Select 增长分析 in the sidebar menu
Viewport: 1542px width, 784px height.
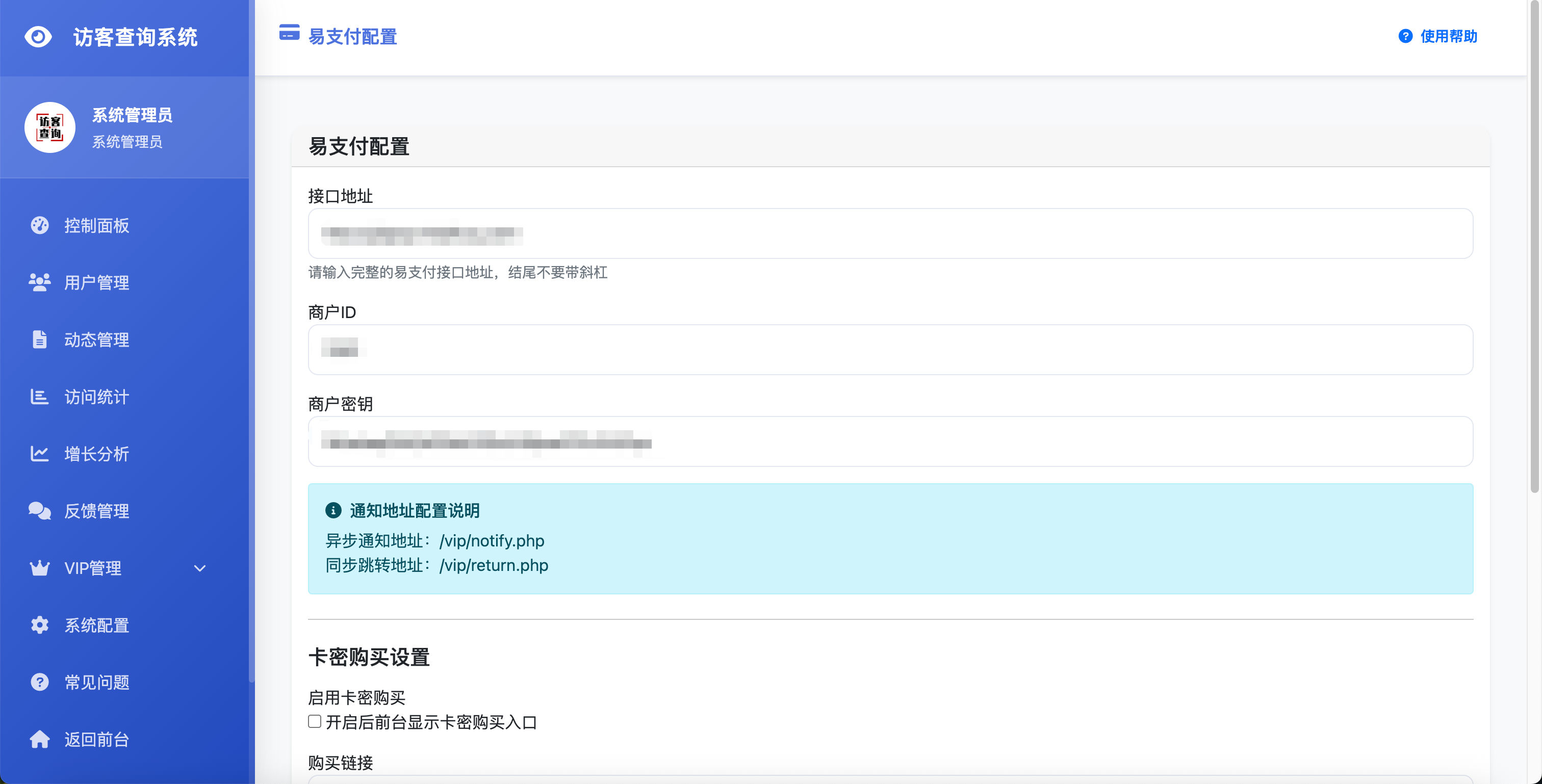pyautogui.click(x=96, y=454)
